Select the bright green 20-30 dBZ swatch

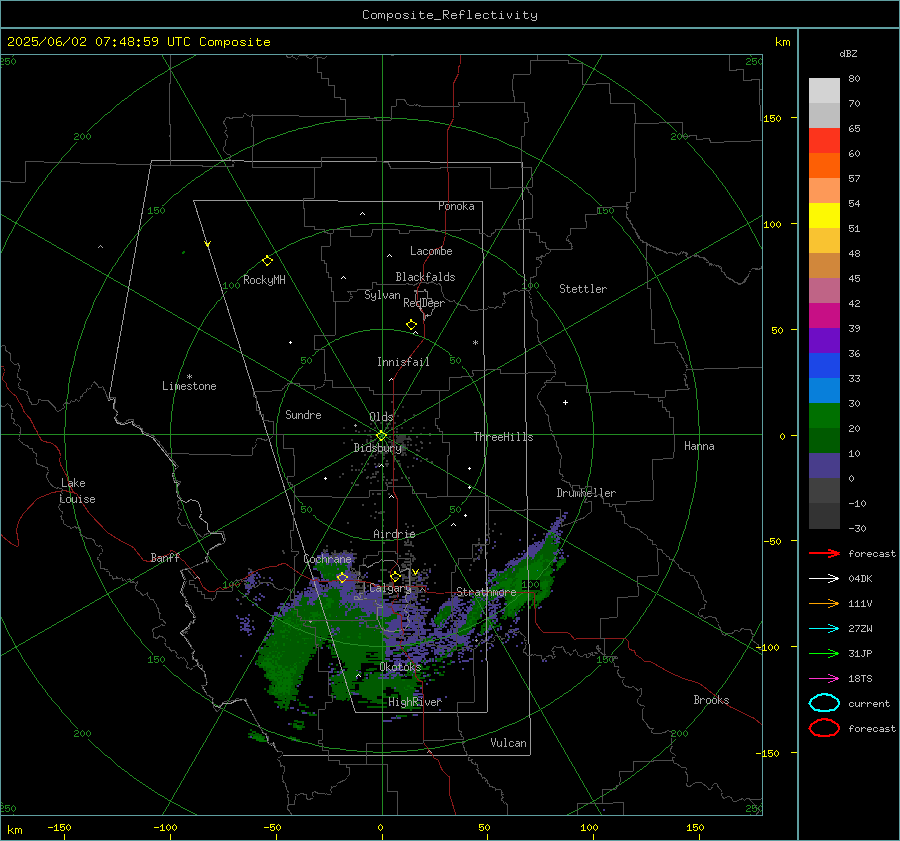pos(824,416)
